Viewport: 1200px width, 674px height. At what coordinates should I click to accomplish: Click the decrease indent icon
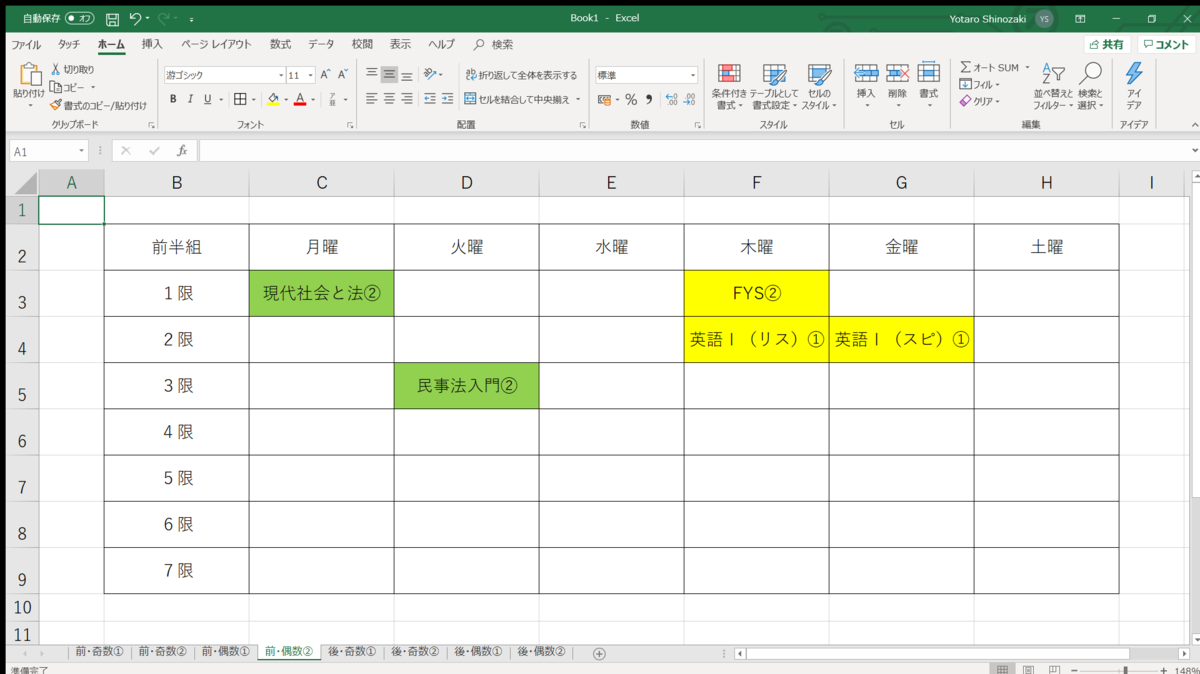pyautogui.click(x=430, y=99)
